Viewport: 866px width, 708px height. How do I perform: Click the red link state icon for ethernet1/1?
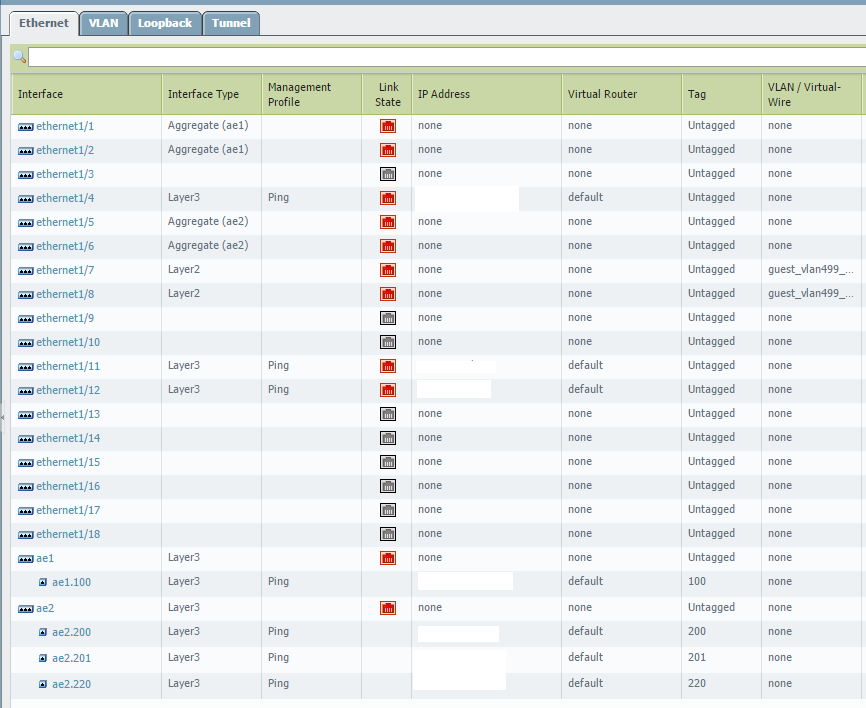[x=388, y=126]
